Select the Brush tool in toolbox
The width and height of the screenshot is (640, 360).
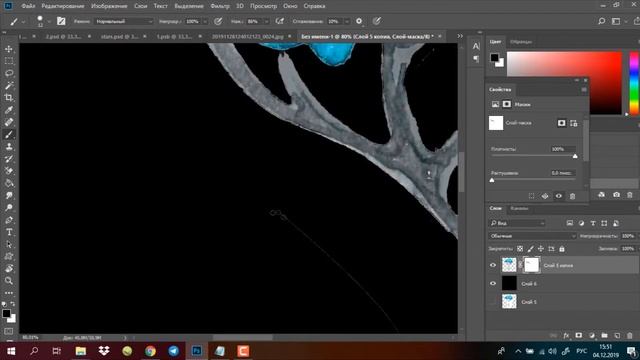tap(9, 134)
